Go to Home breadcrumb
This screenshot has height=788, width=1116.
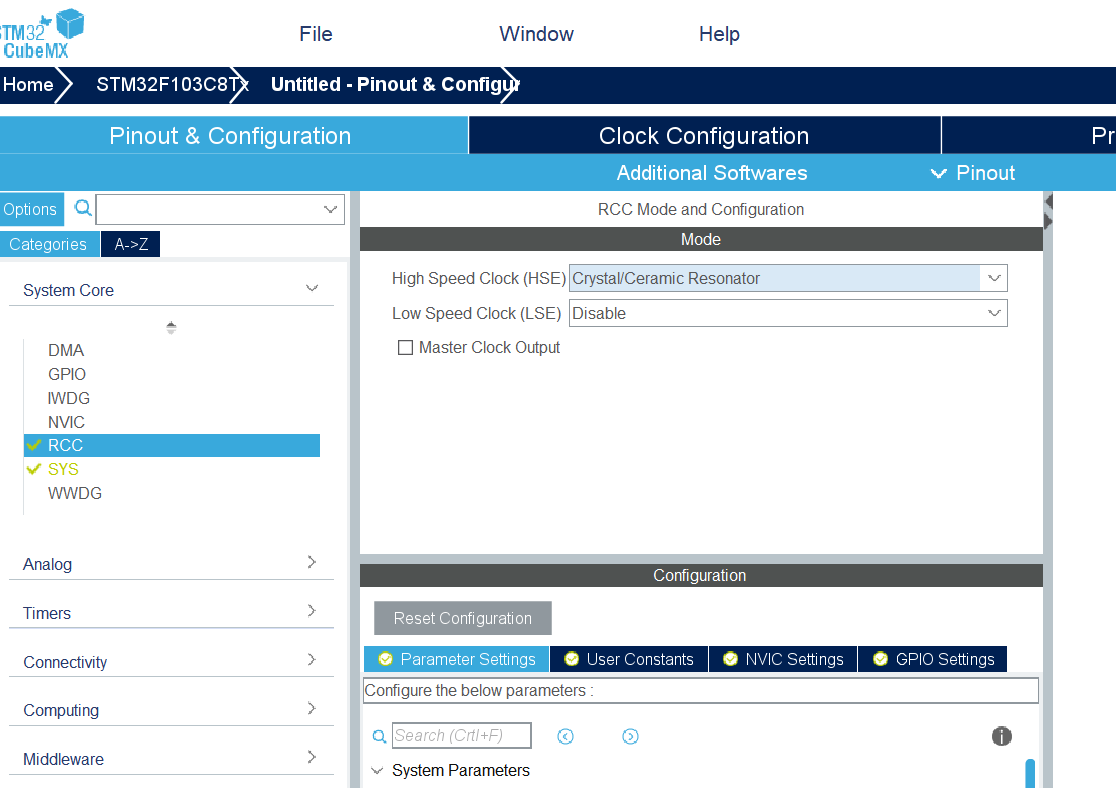click(28, 85)
